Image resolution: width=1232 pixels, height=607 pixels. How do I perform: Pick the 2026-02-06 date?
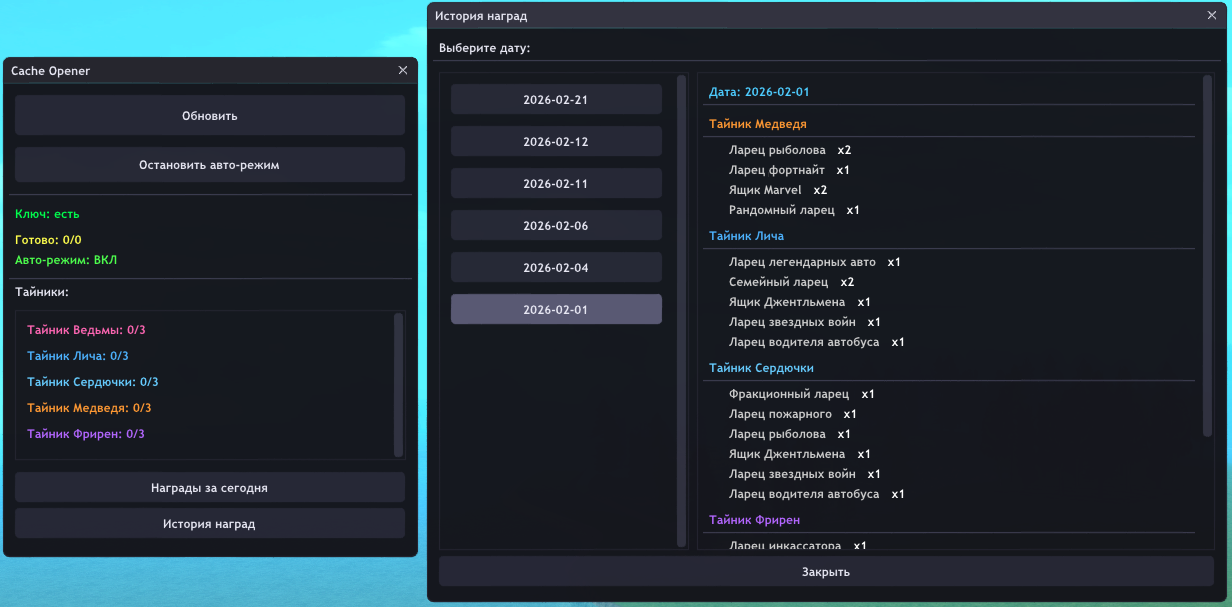click(x=556, y=226)
